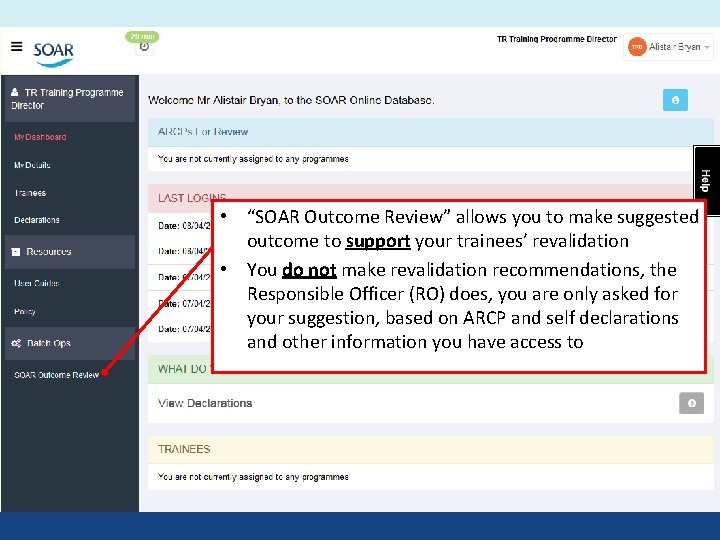Click the View Declarations arrow button

click(x=692, y=403)
